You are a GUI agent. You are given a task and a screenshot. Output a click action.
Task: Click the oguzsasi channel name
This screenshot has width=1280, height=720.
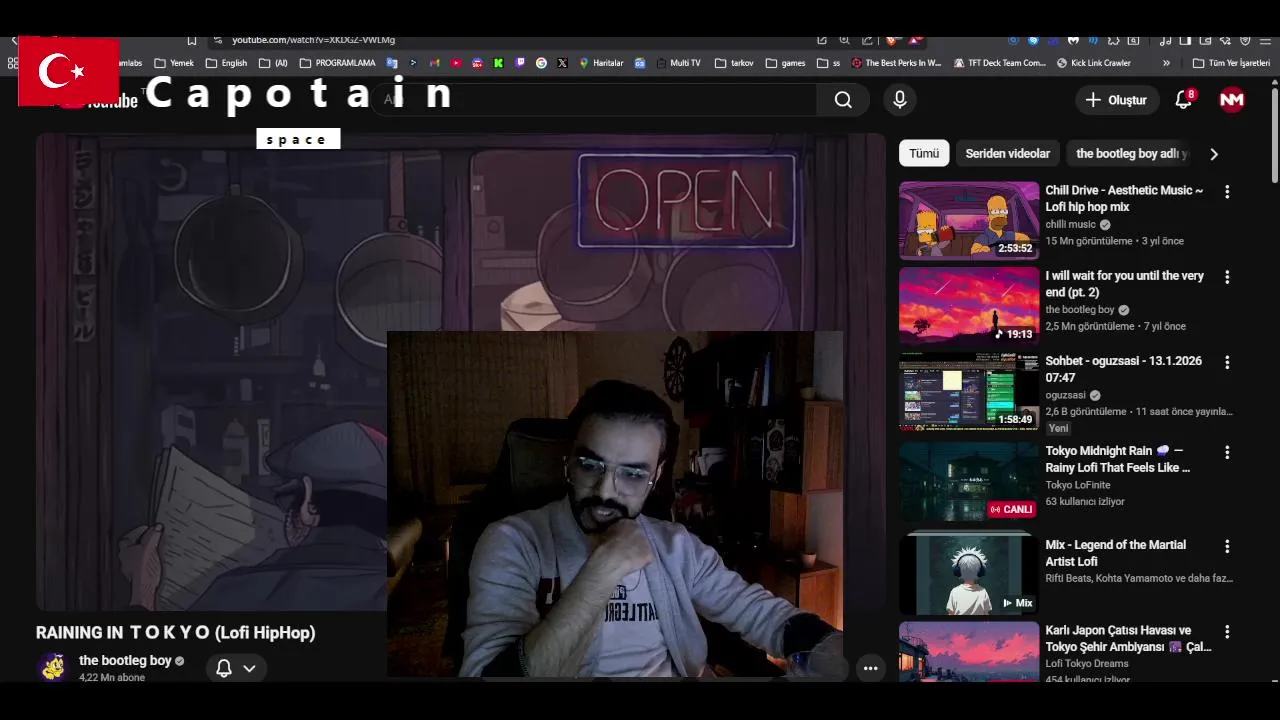(1066, 395)
